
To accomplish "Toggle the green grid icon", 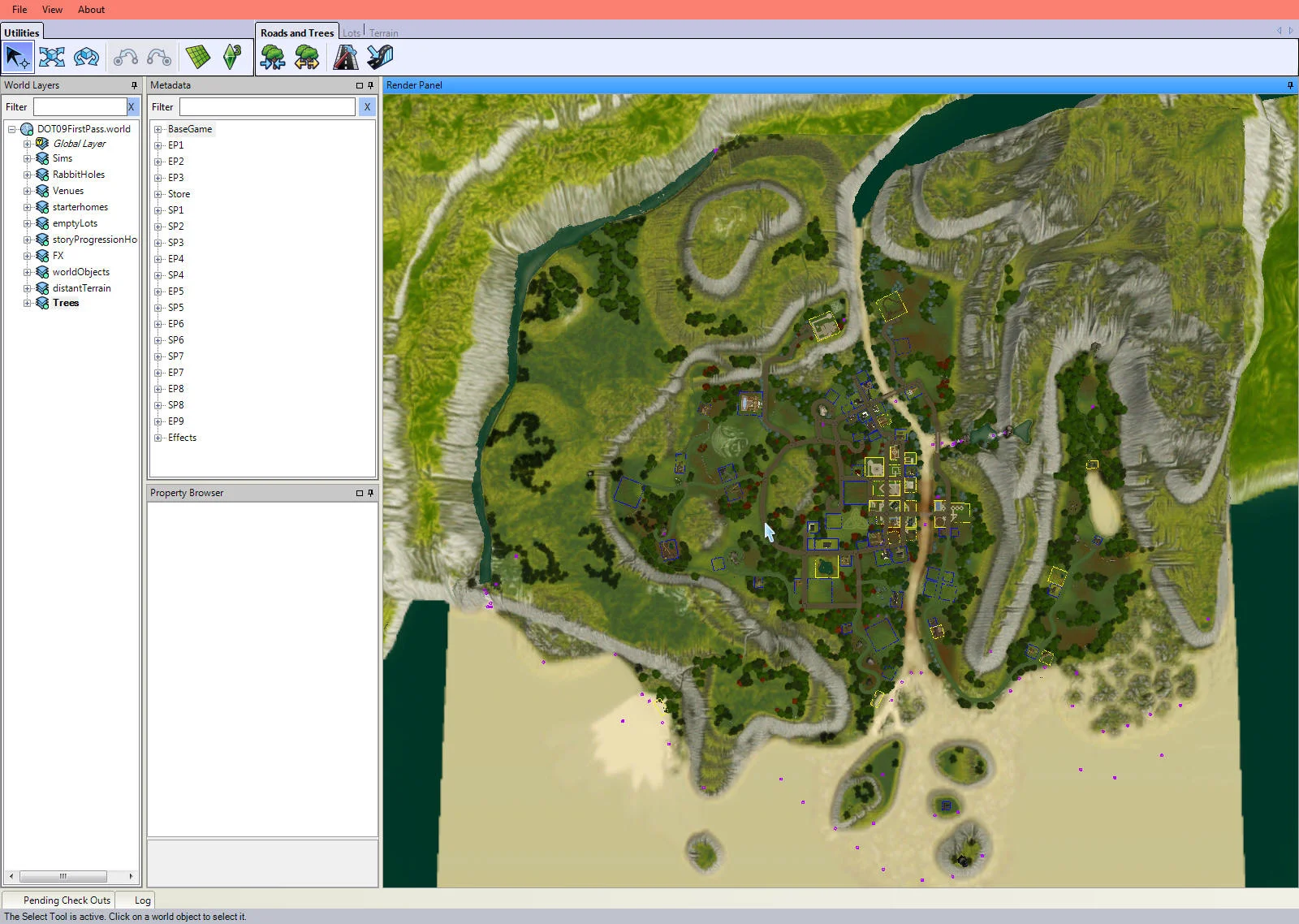I will click(197, 57).
